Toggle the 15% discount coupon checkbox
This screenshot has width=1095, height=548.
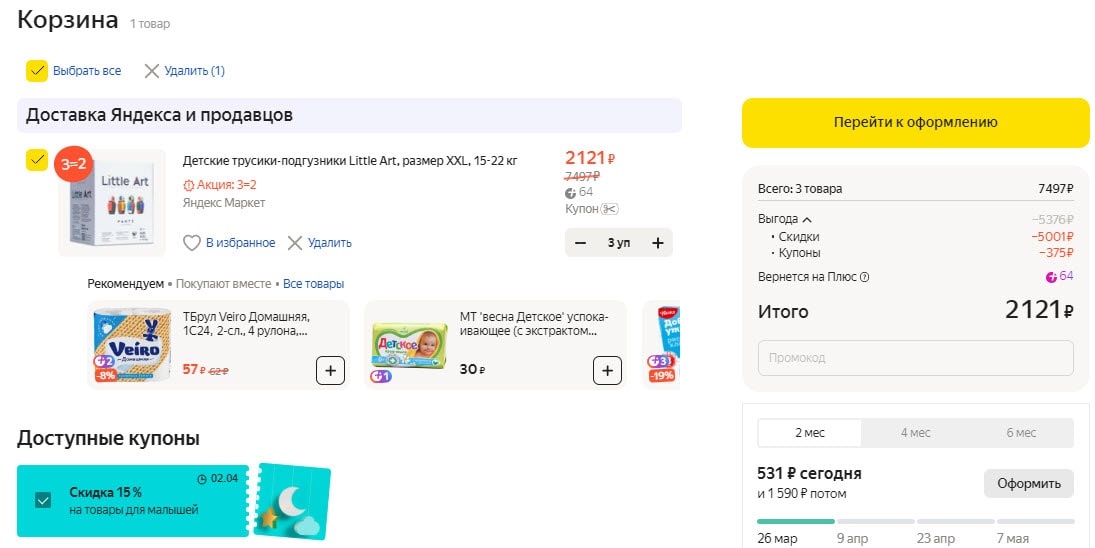(43, 500)
